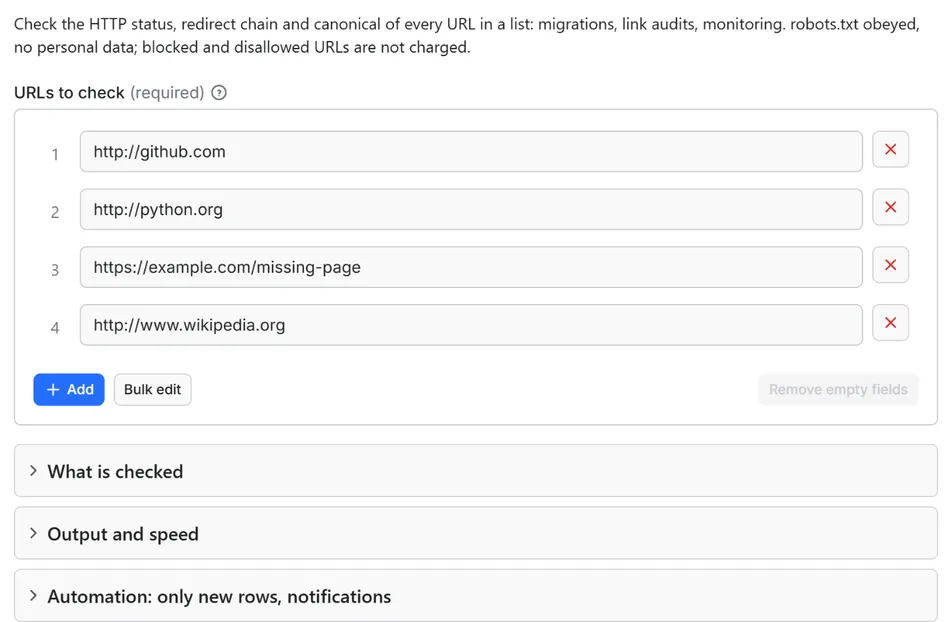952x622 pixels.
Task: Delete the http://python.org entry
Action: [890, 207]
